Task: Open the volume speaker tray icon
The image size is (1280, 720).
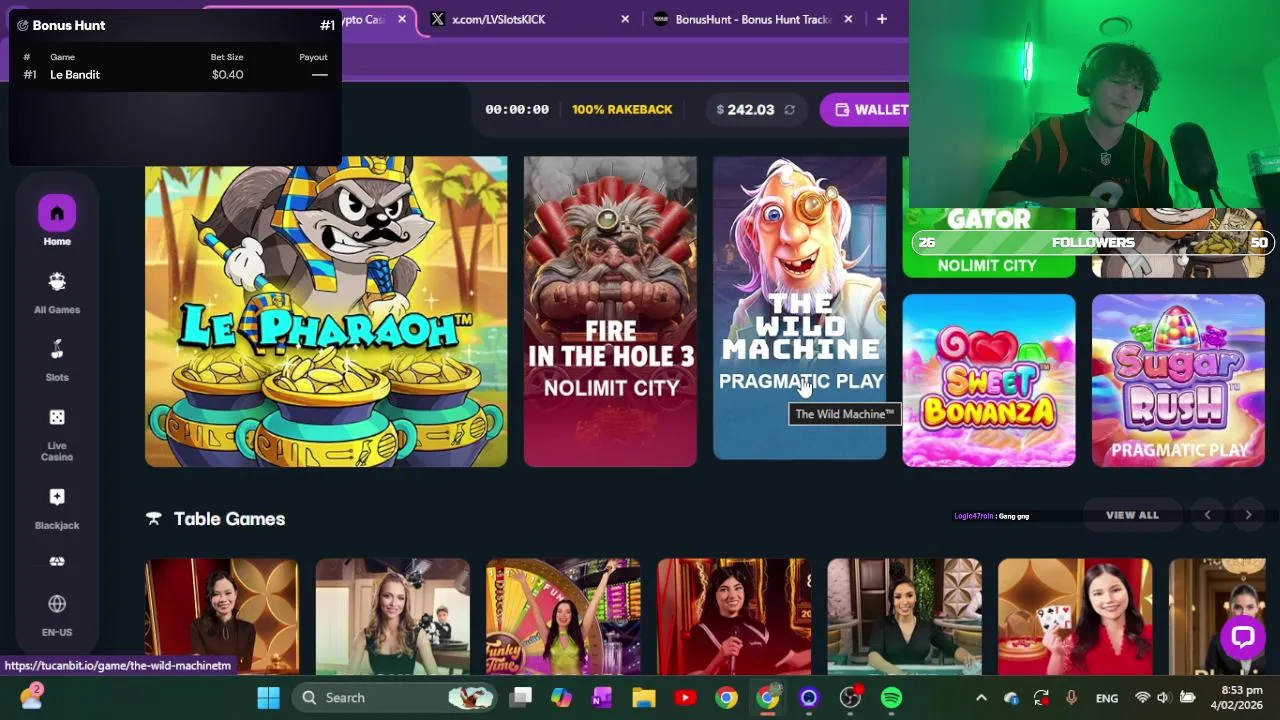Action: (1163, 698)
